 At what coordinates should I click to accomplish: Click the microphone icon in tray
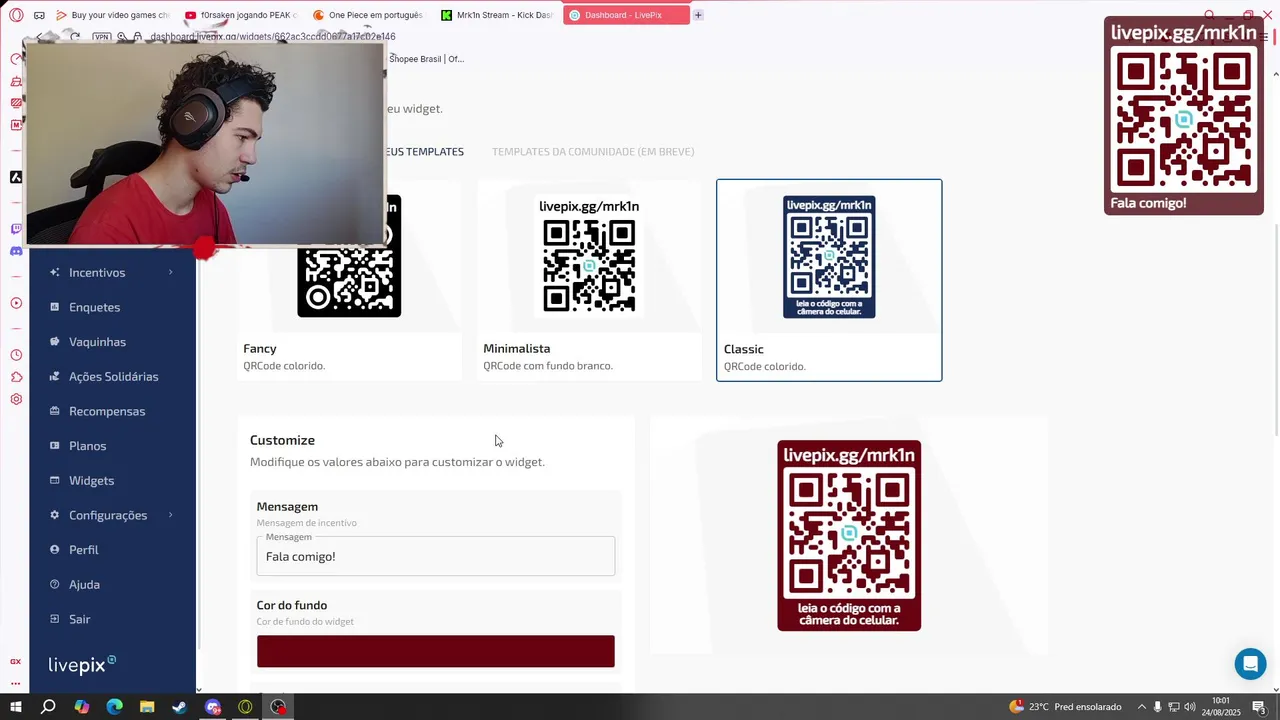[1158, 707]
